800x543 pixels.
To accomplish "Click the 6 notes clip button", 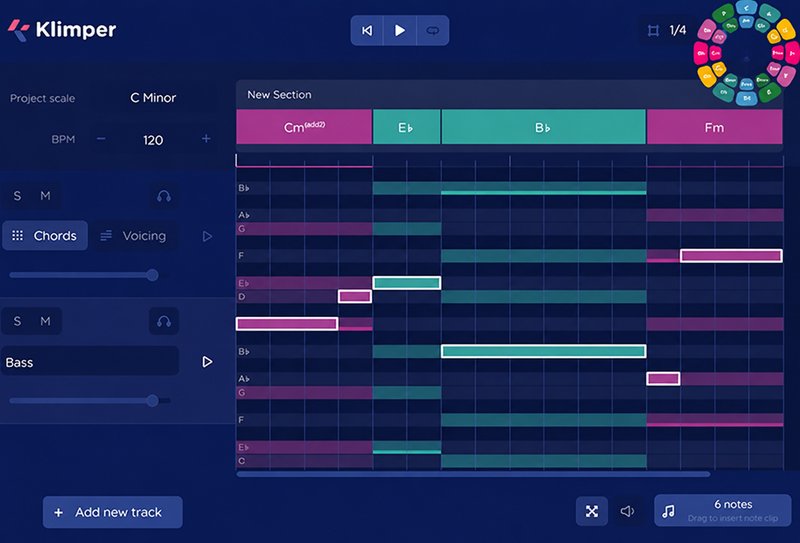I will pyautogui.click(x=723, y=510).
